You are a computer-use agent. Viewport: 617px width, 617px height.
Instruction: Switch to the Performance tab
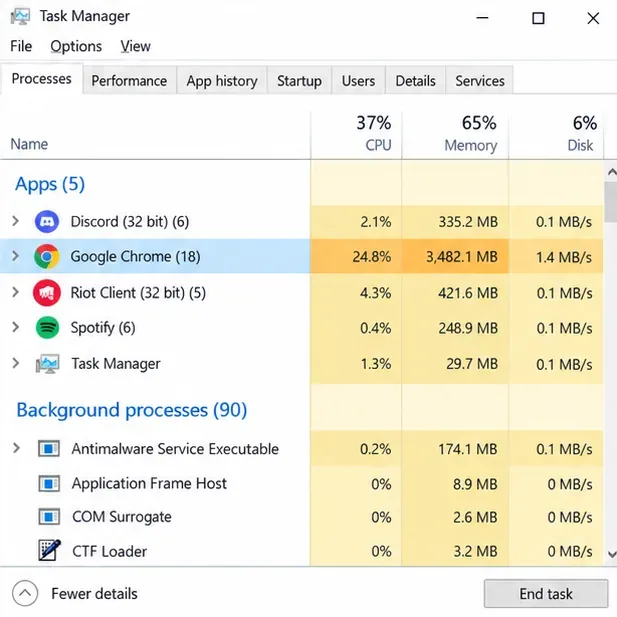point(129,81)
